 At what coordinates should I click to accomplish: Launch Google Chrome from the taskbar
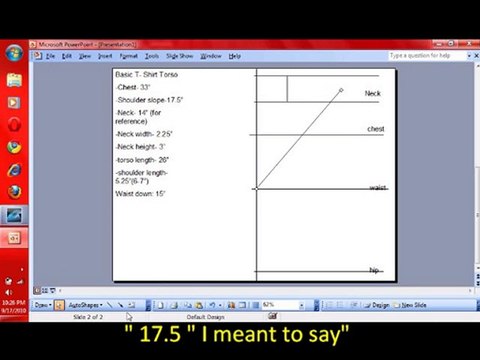14,147
